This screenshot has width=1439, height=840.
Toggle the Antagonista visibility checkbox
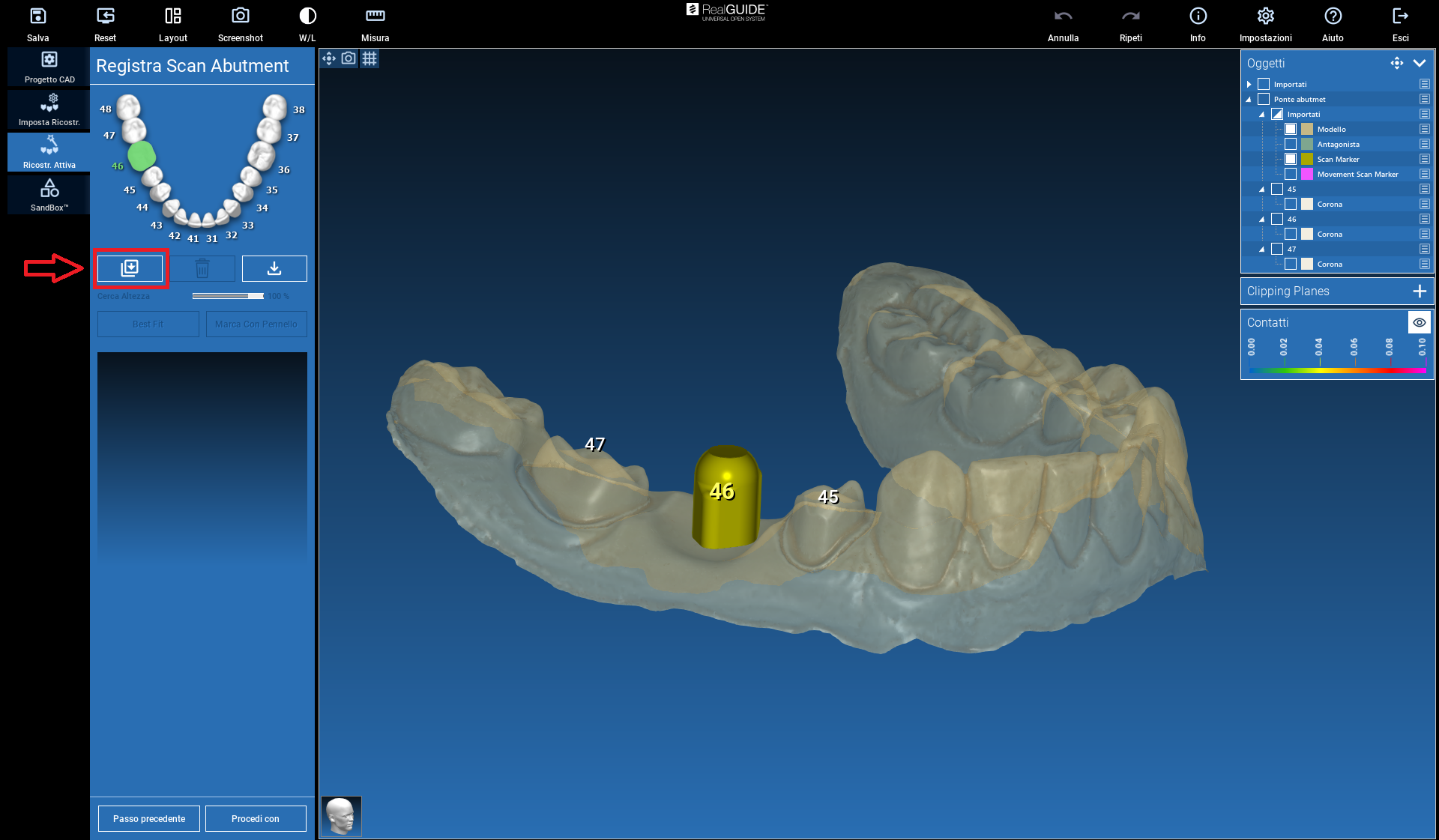click(1291, 144)
